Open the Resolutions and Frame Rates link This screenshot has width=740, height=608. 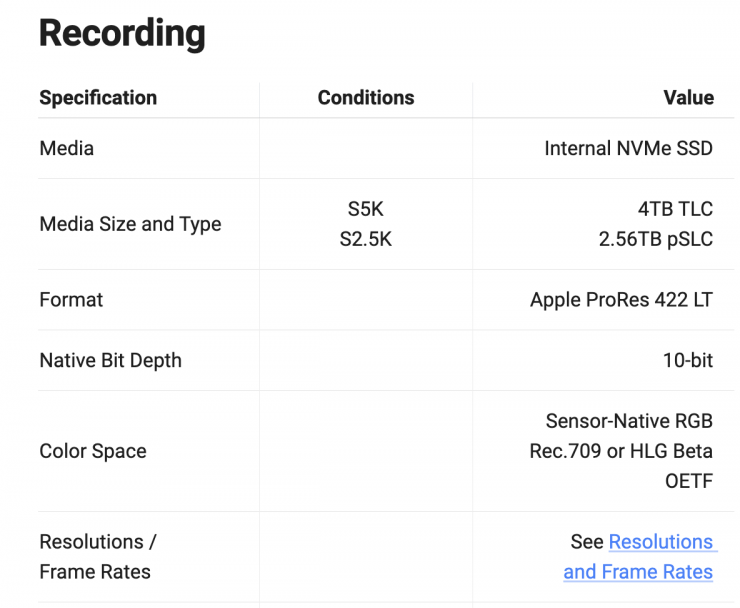pos(660,542)
